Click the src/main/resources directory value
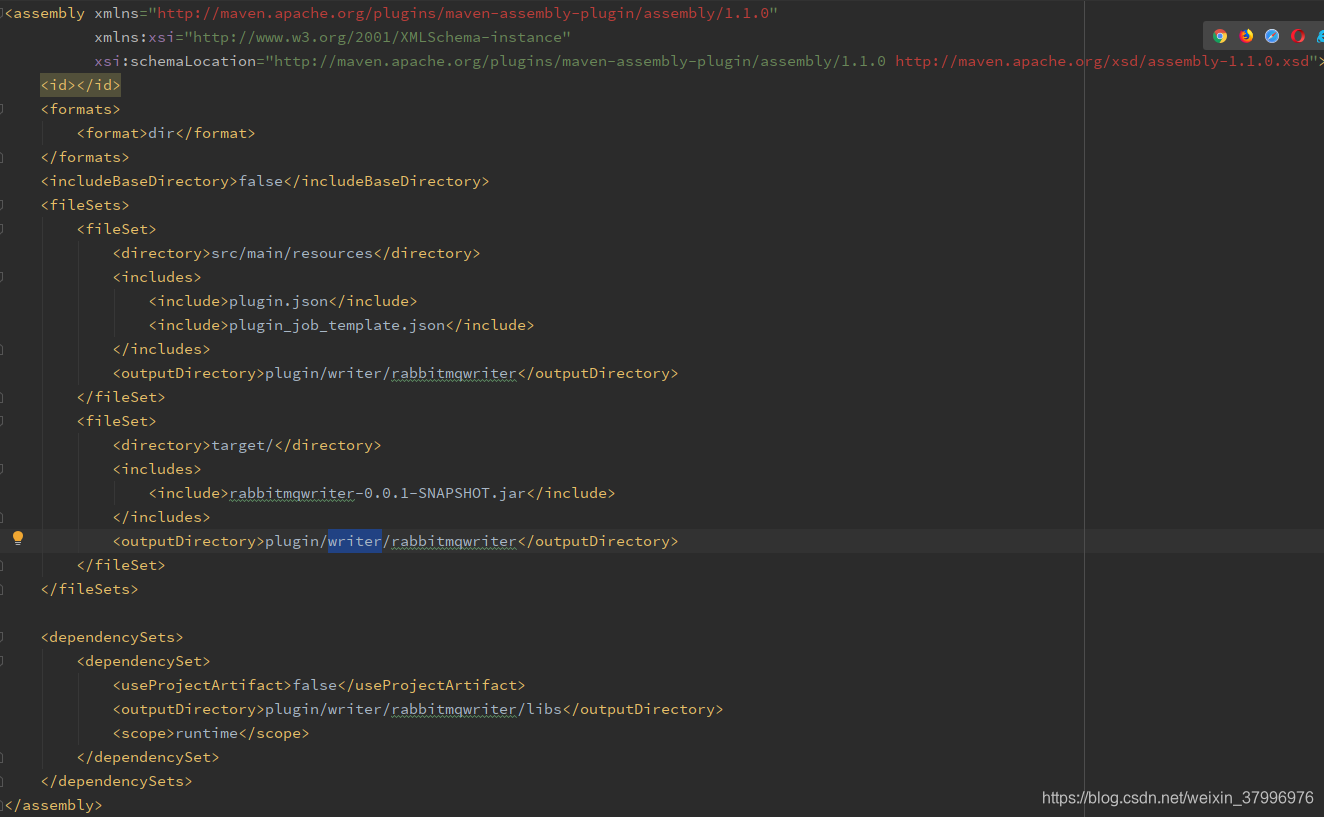Viewport: 1324px width, 817px height. click(x=292, y=253)
